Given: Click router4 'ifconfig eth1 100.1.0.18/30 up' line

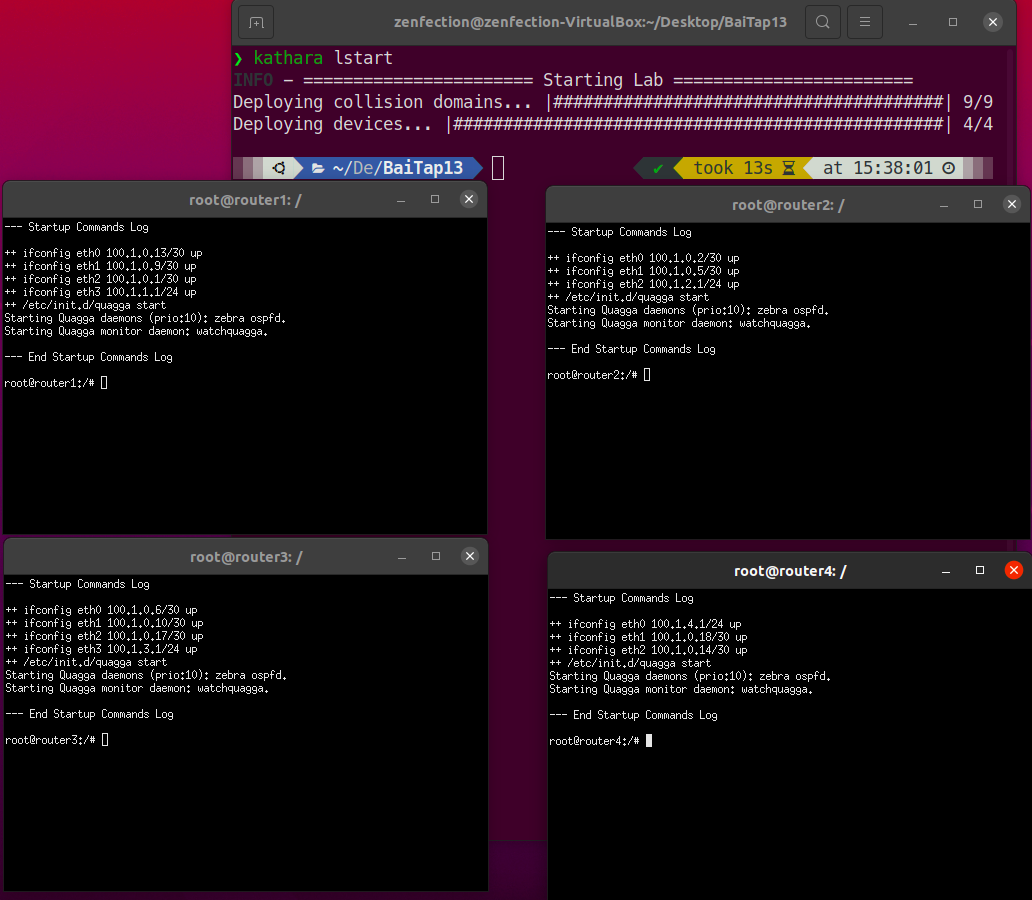Looking at the screenshot, I should [x=649, y=637].
